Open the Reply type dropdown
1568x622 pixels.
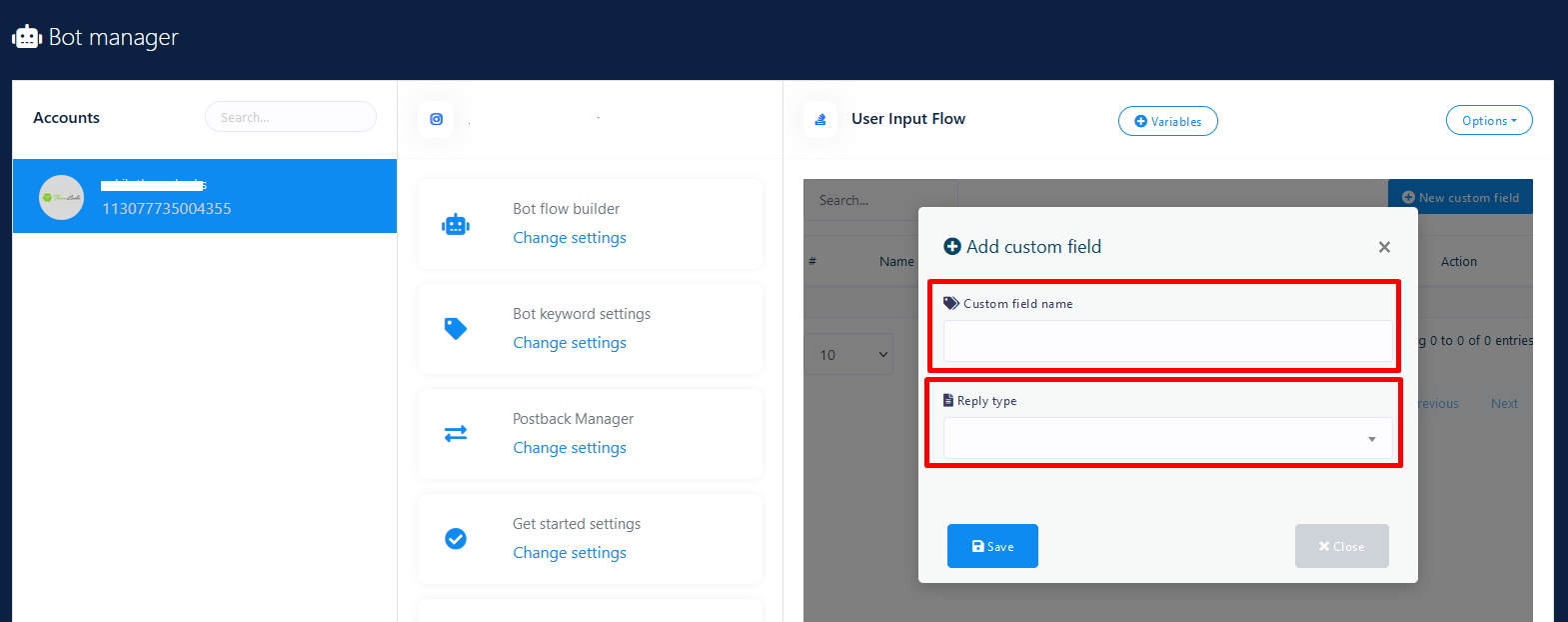click(x=1167, y=439)
